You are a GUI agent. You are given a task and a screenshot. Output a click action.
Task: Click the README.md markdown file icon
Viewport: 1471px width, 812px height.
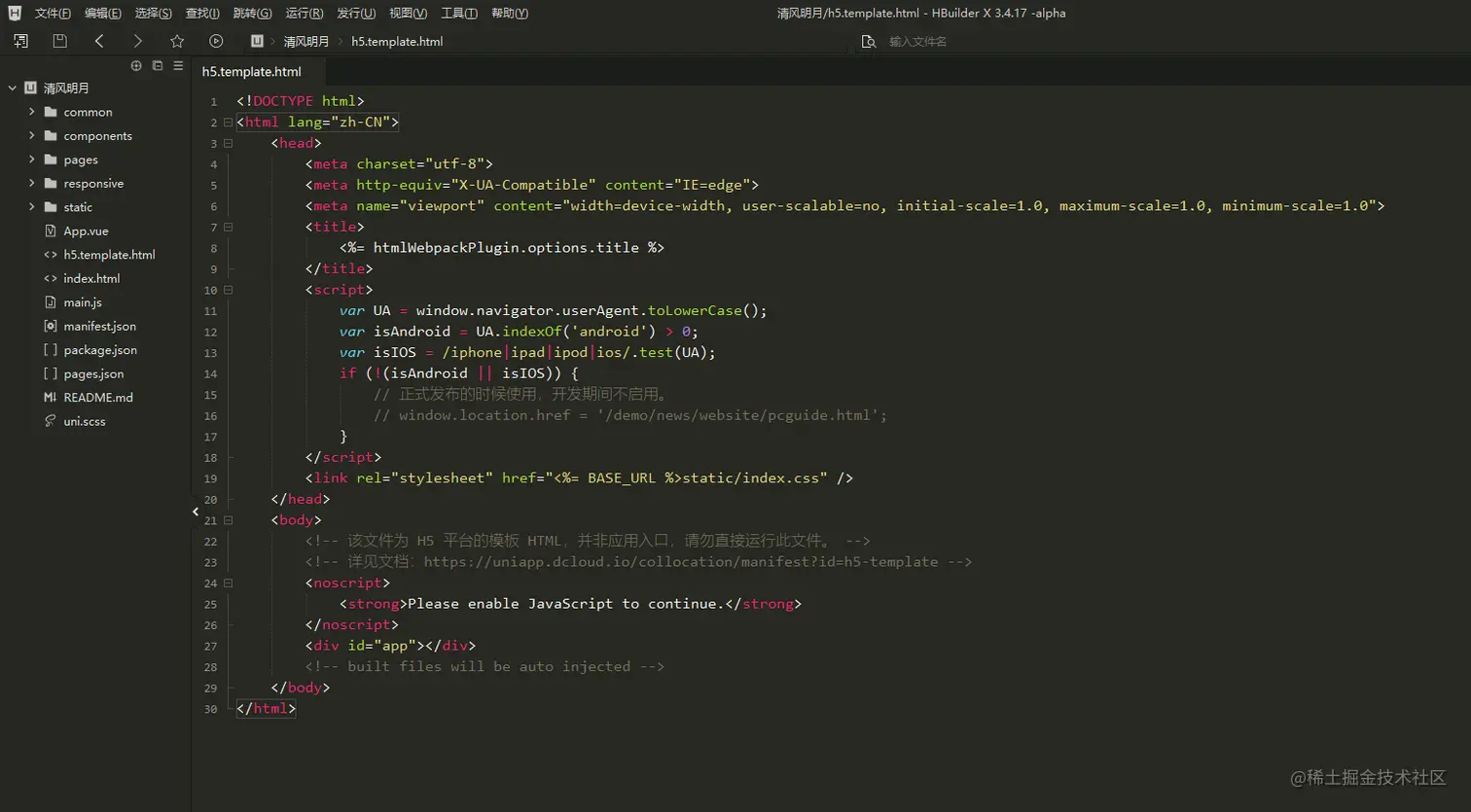(51, 398)
